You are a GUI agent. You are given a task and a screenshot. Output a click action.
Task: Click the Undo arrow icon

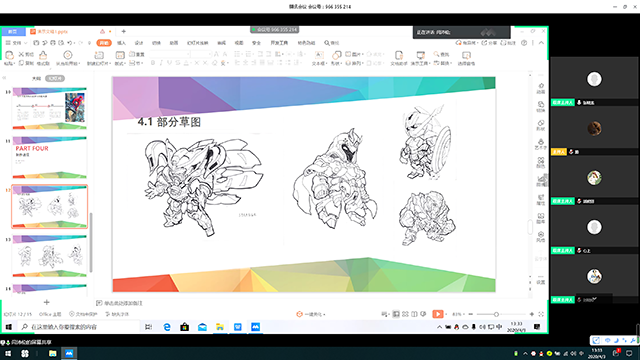(70, 43)
